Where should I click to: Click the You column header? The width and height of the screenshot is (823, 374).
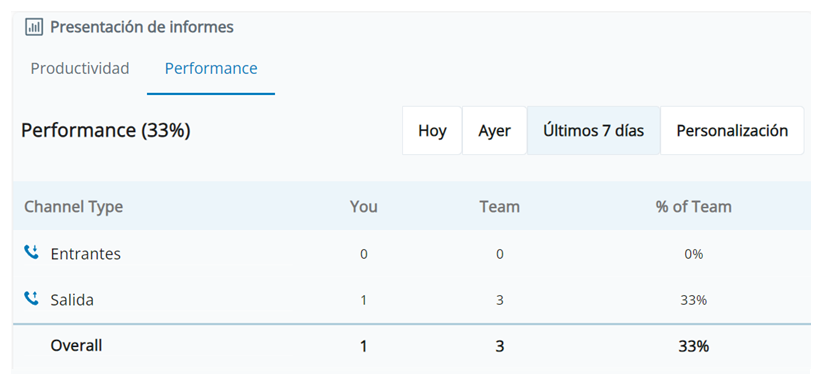tap(364, 207)
